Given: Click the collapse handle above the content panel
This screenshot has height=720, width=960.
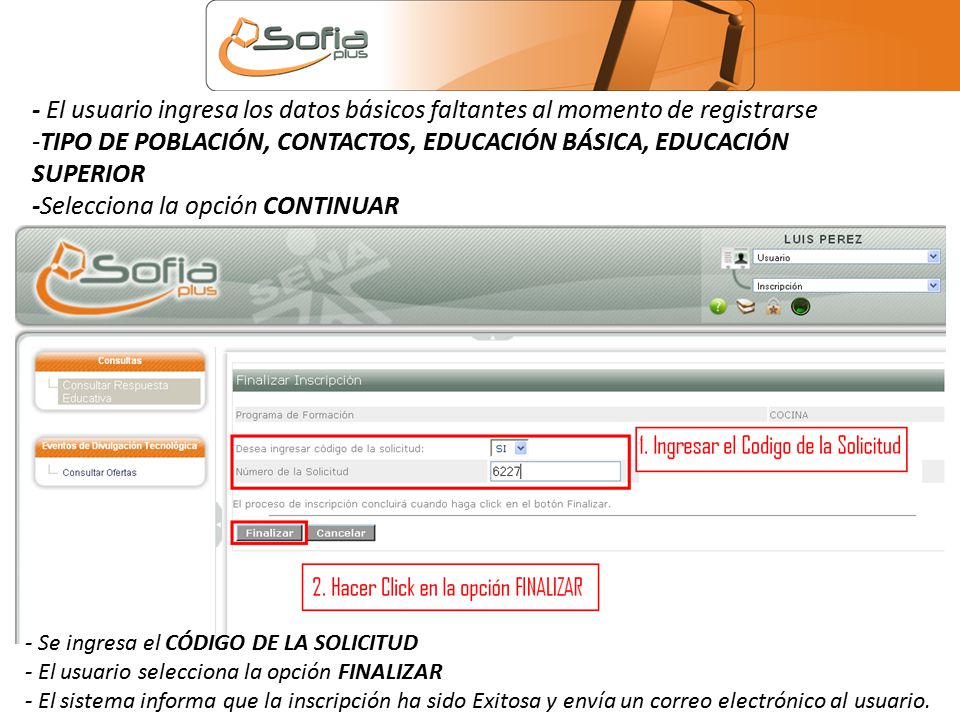Looking at the screenshot, I should pyautogui.click(x=492, y=337).
